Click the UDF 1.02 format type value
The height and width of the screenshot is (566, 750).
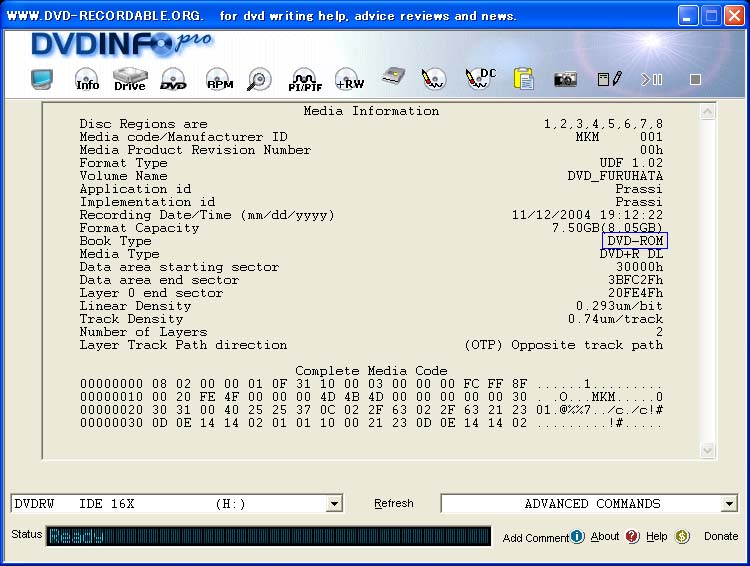click(x=631, y=163)
